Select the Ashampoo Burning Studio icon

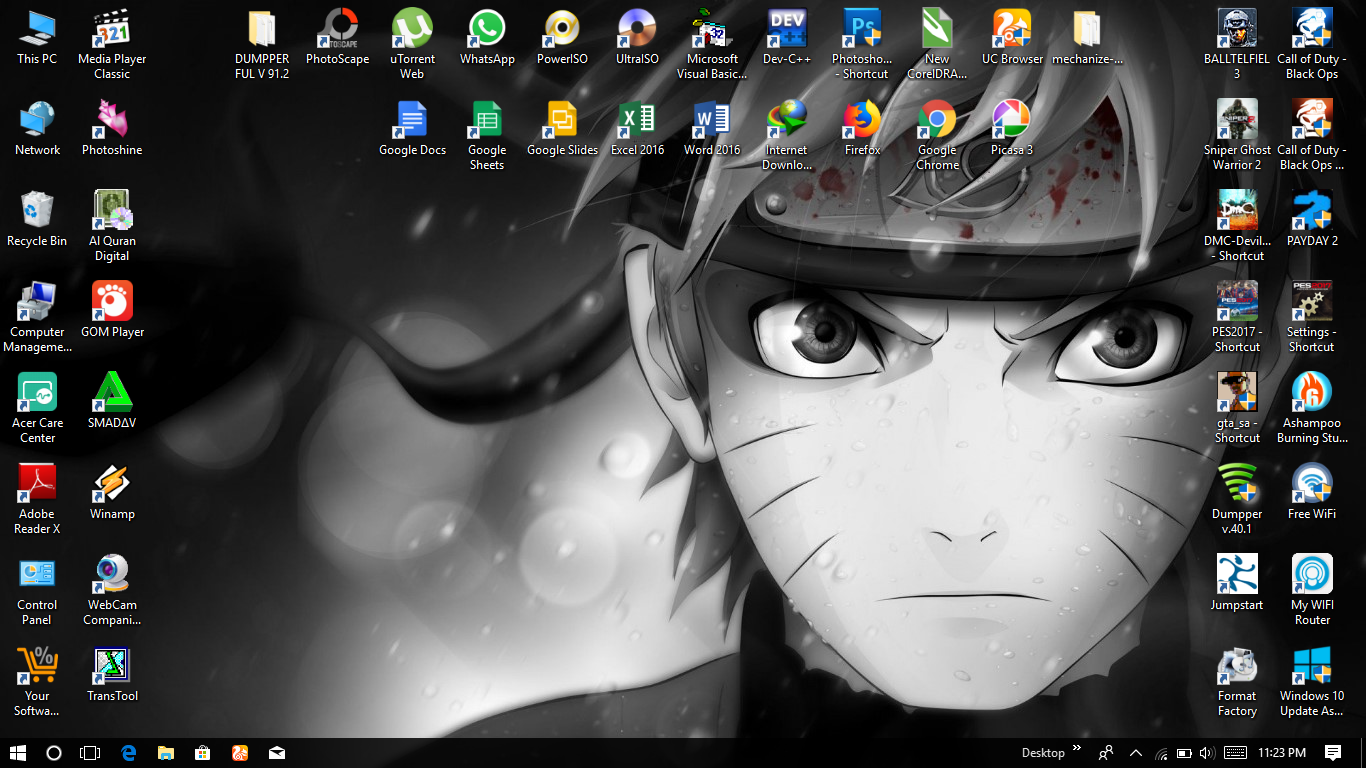[x=1312, y=393]
